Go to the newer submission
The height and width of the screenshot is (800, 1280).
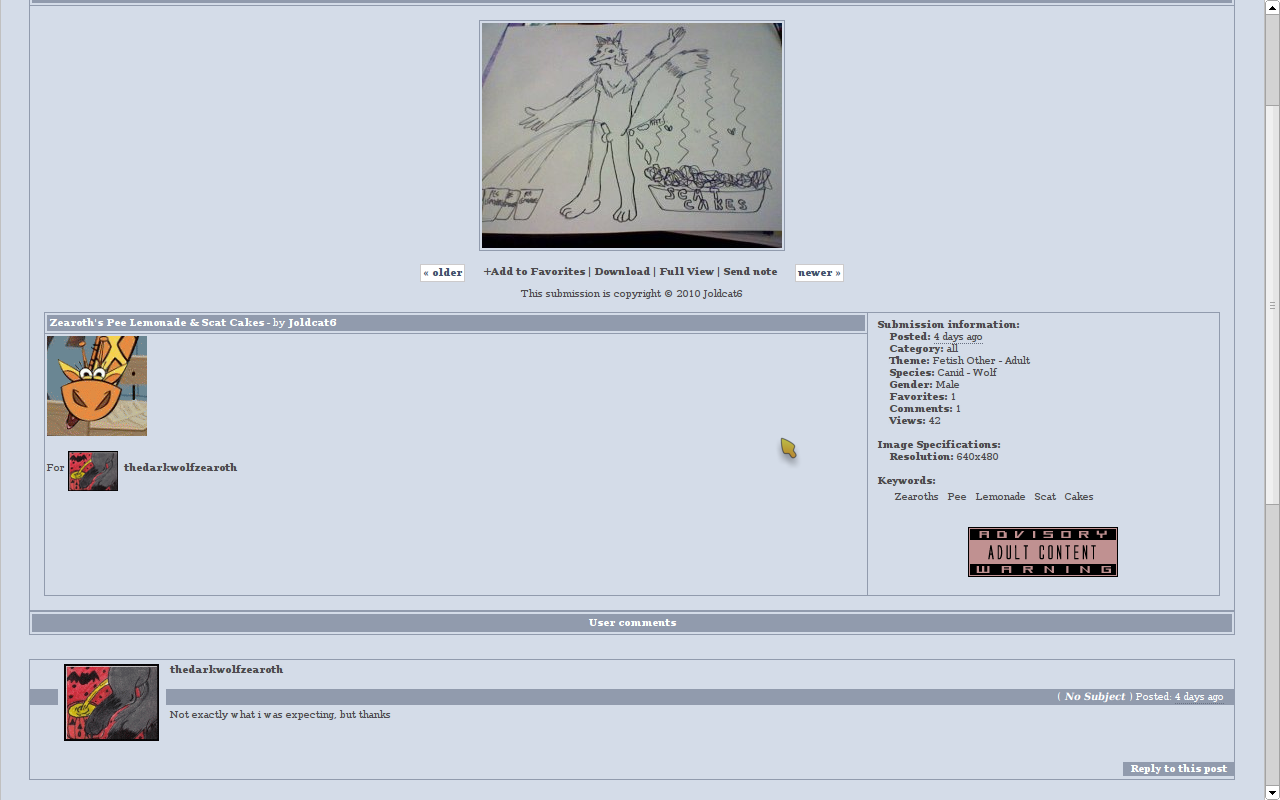819,273
